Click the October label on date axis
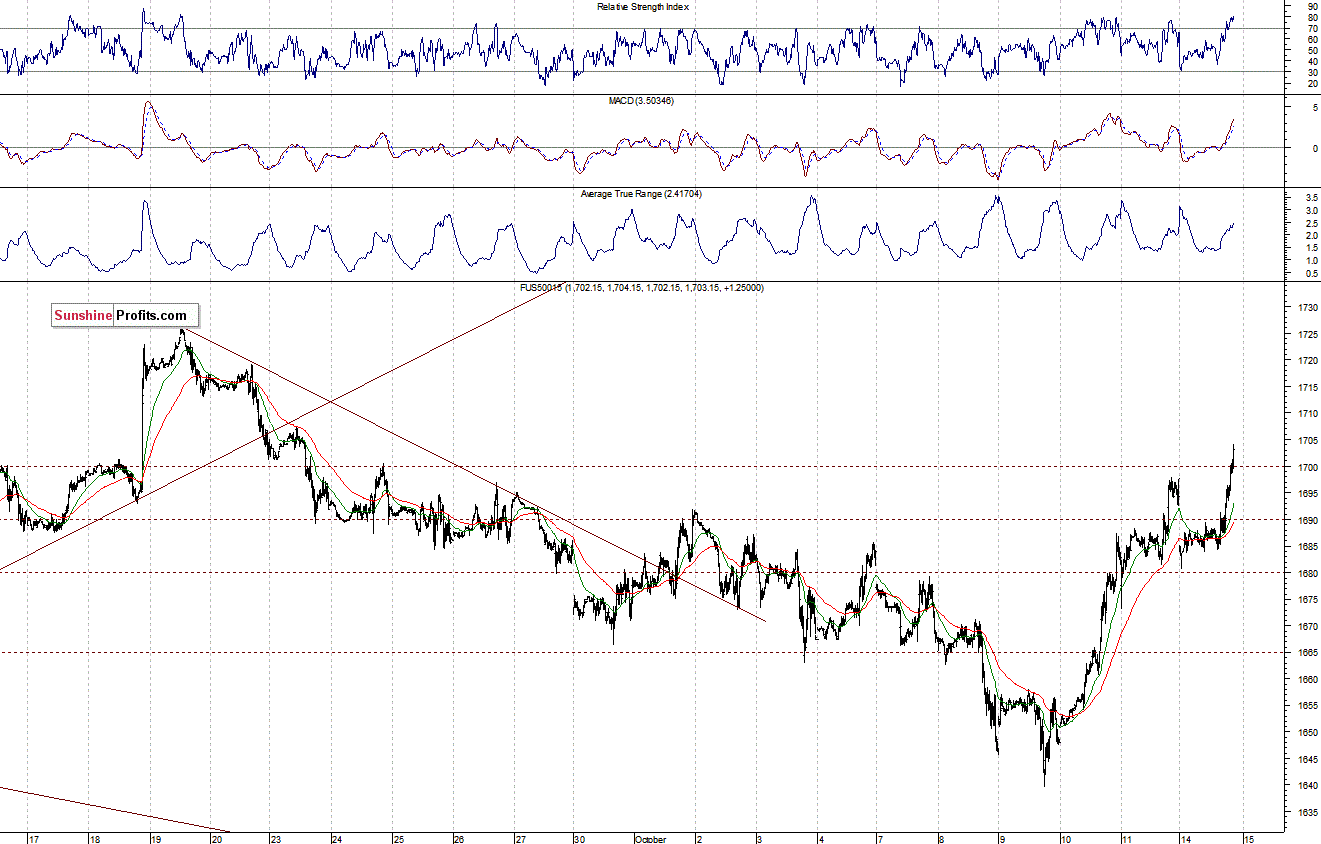Image resolution: width=1321 pixels, height=844 pixels. (x=650, y=839)
